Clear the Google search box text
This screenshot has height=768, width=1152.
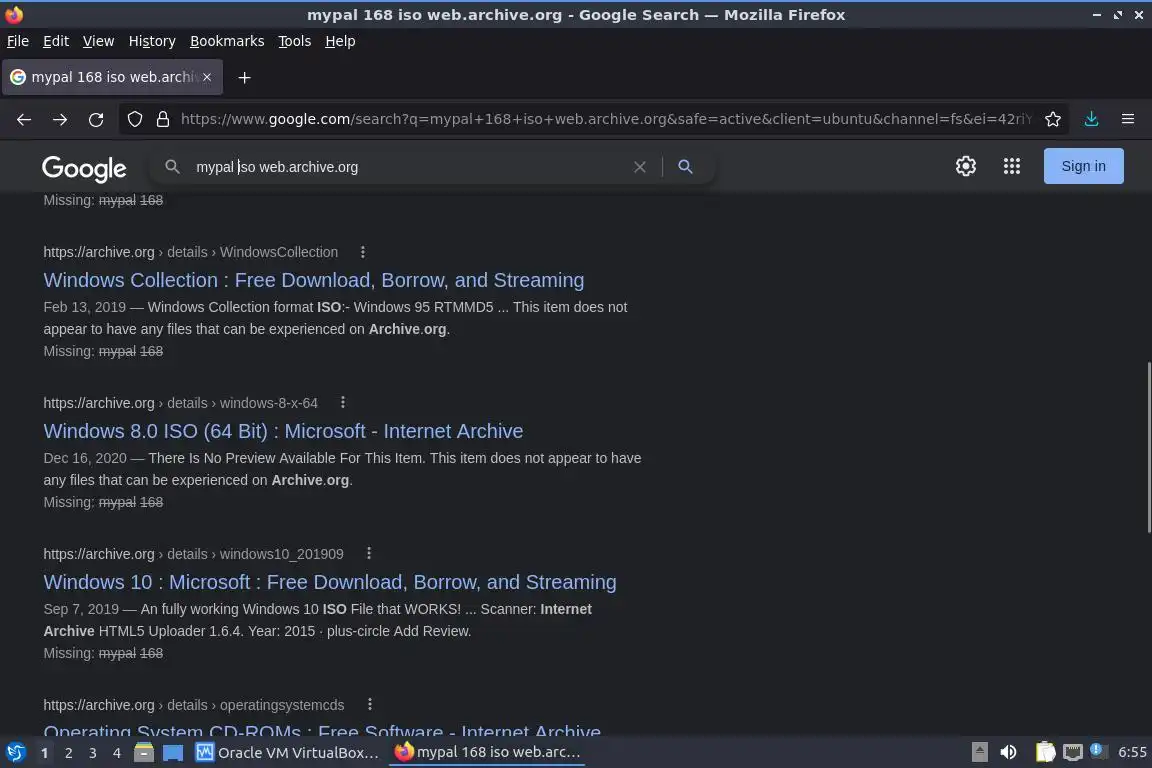coord(640,167)
